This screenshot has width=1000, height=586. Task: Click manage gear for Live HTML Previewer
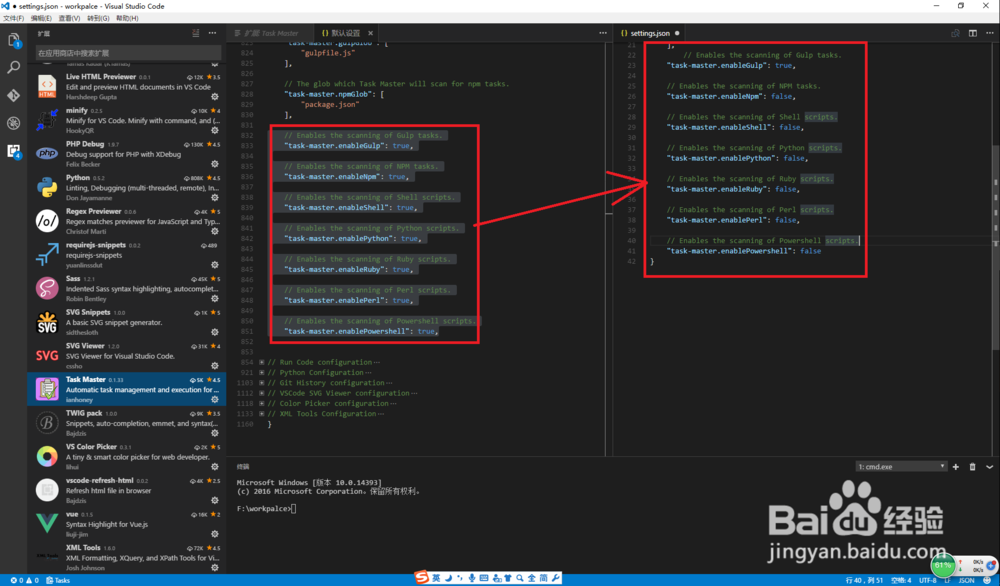[215, 97]
